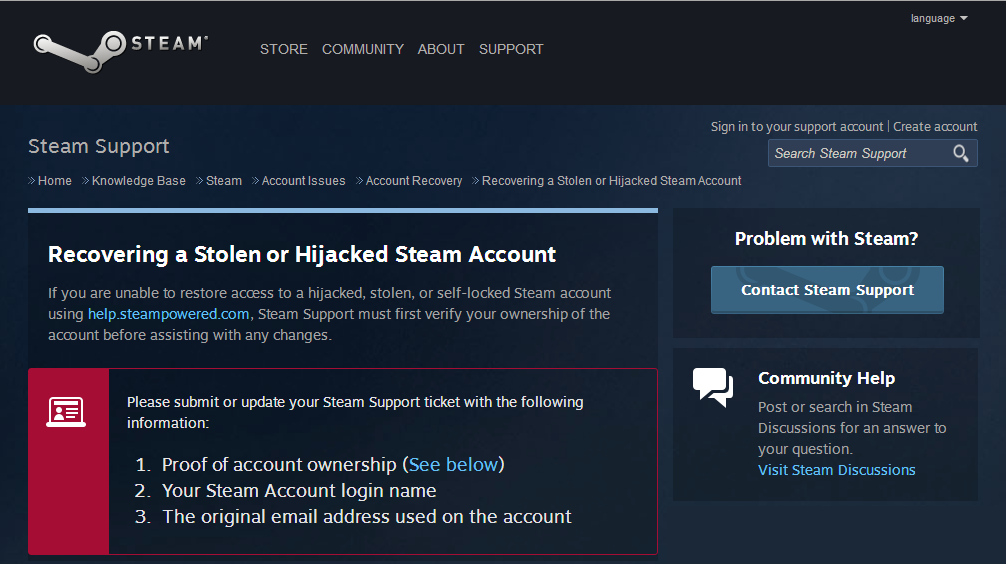Click the Community Help heading

click(826, 378)
